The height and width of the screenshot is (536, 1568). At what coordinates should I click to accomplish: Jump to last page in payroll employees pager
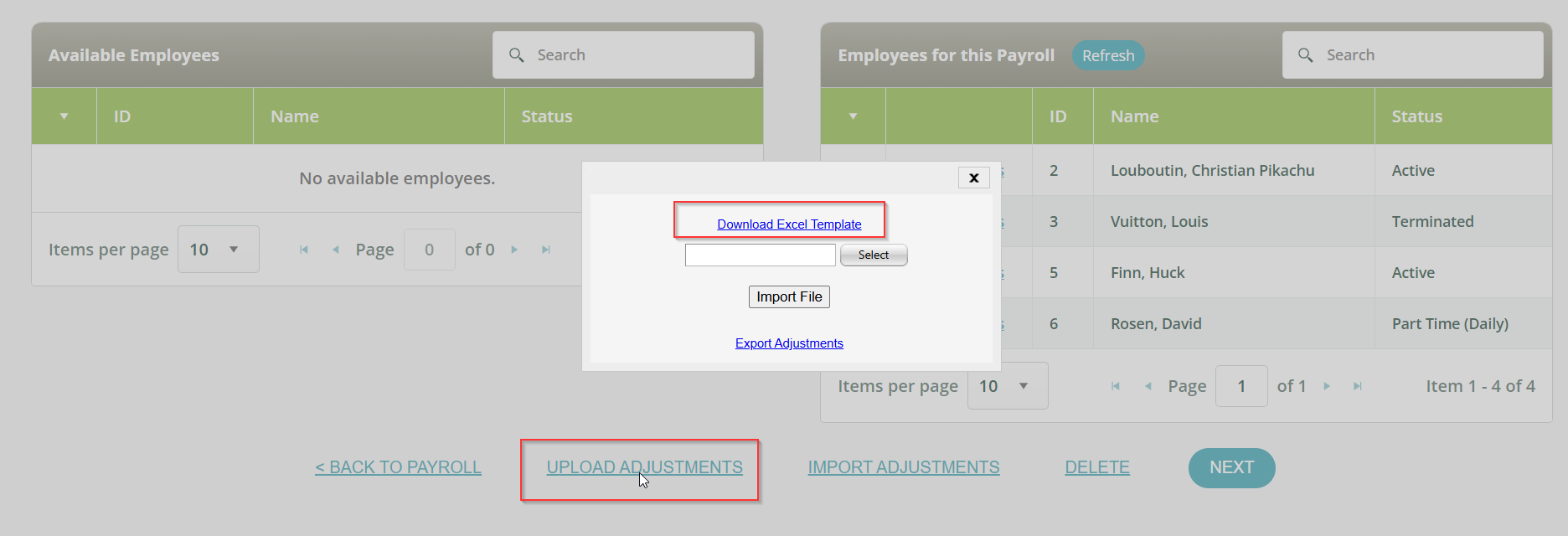1358,386
